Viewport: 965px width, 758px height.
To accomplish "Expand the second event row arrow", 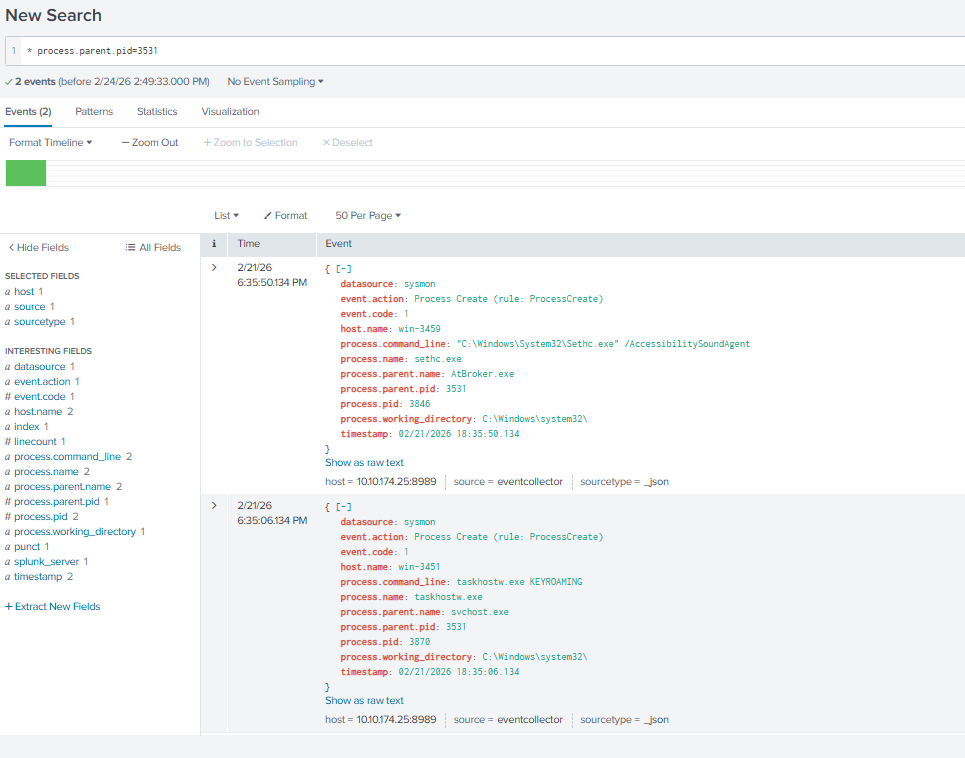I will pyautogui.click(x=214, y=506).
